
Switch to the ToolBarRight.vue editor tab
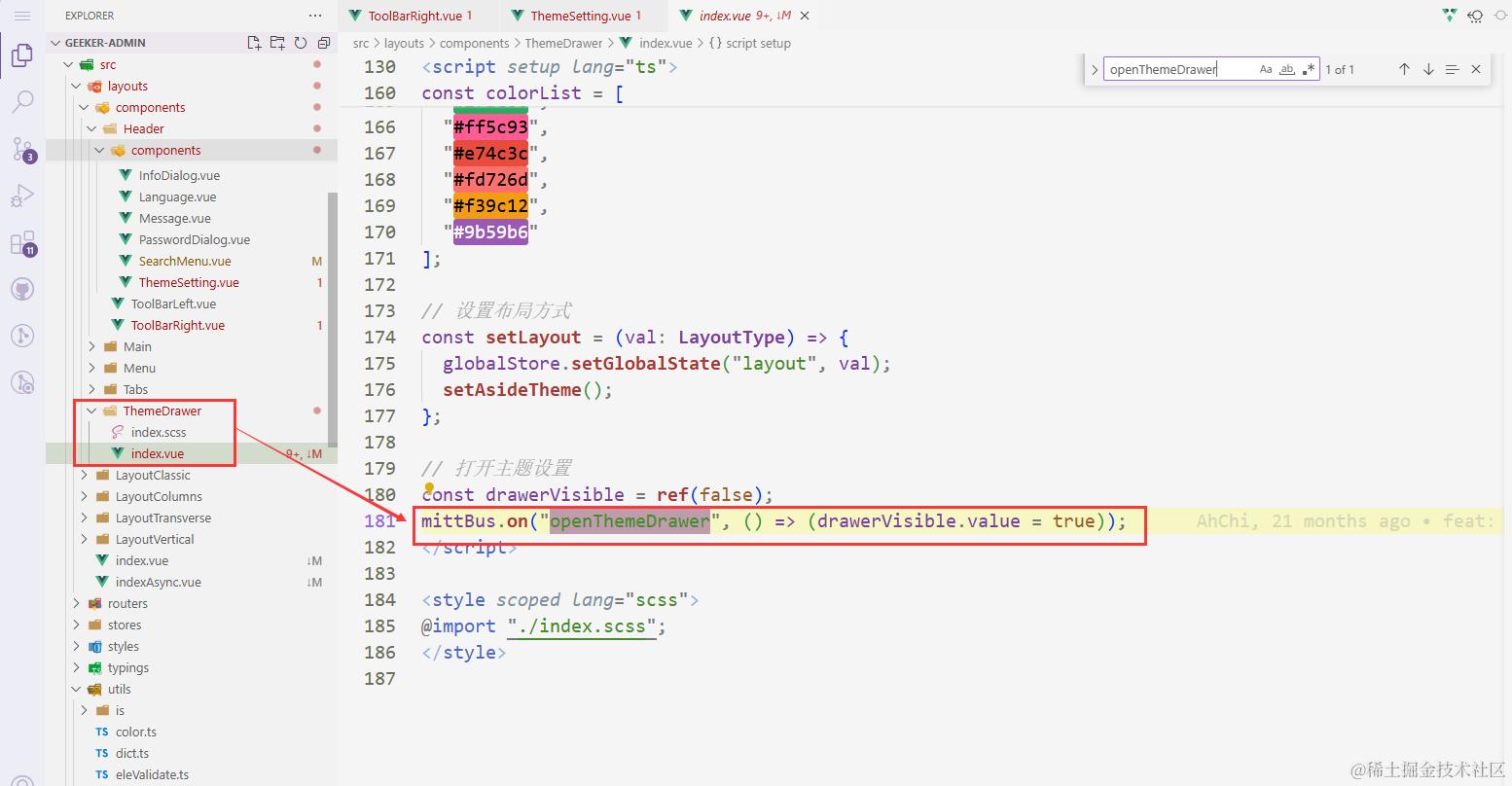[419, 16]
